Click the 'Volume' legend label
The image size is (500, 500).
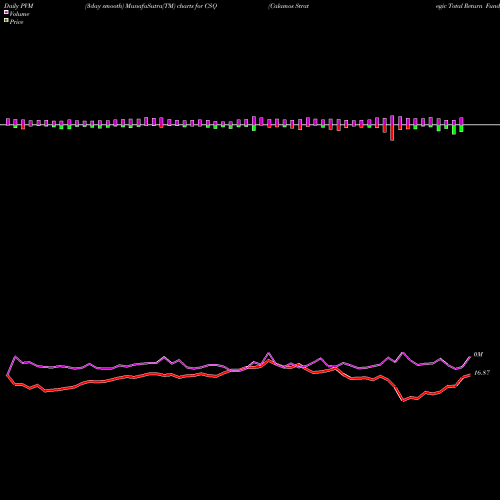[19, 14]
